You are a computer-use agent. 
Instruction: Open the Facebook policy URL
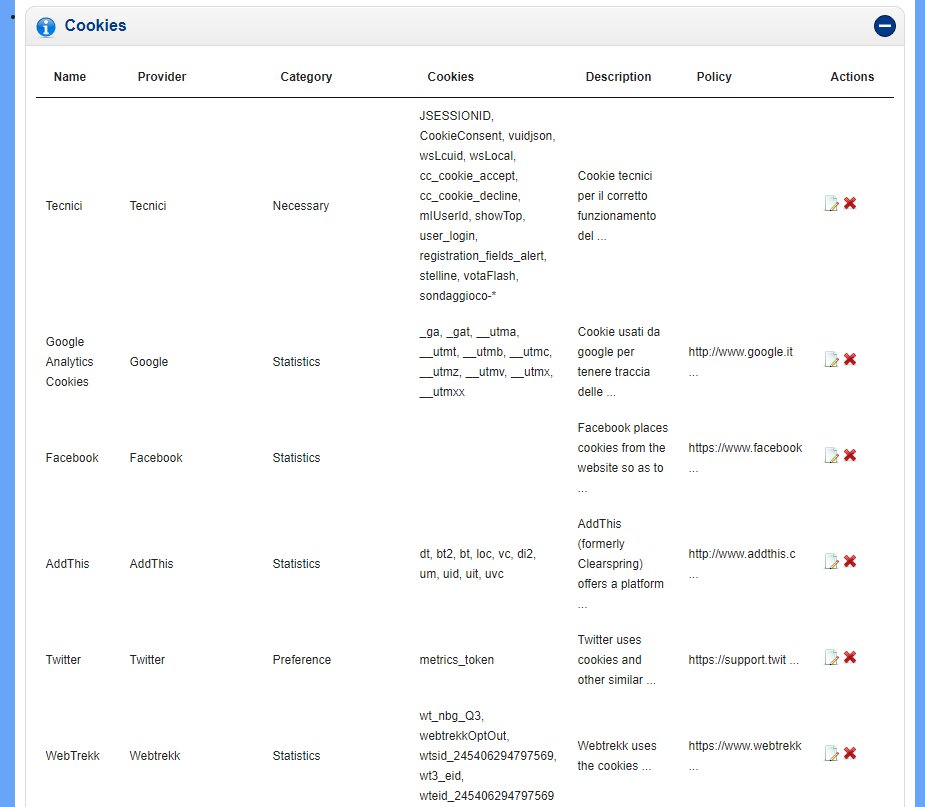coord(745,448)
